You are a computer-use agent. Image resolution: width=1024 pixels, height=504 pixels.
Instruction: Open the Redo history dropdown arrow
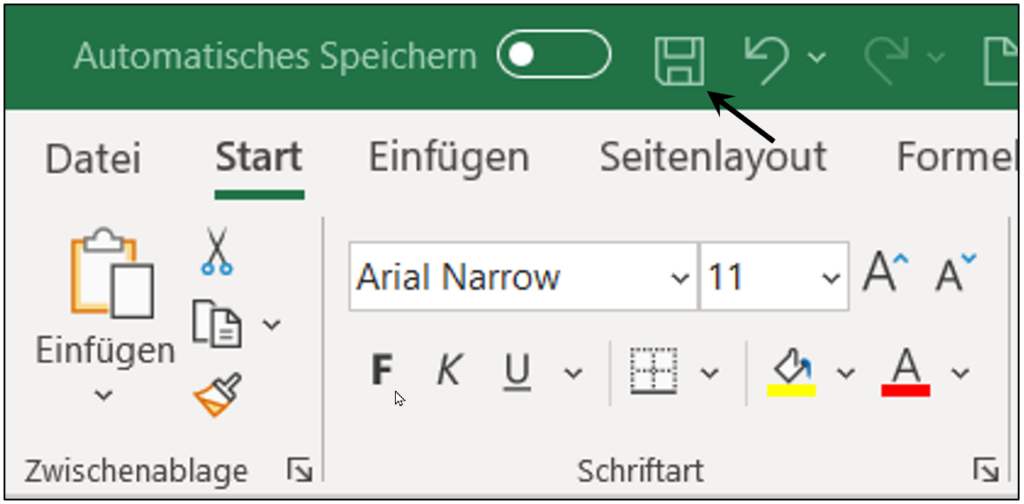[936, 58]
